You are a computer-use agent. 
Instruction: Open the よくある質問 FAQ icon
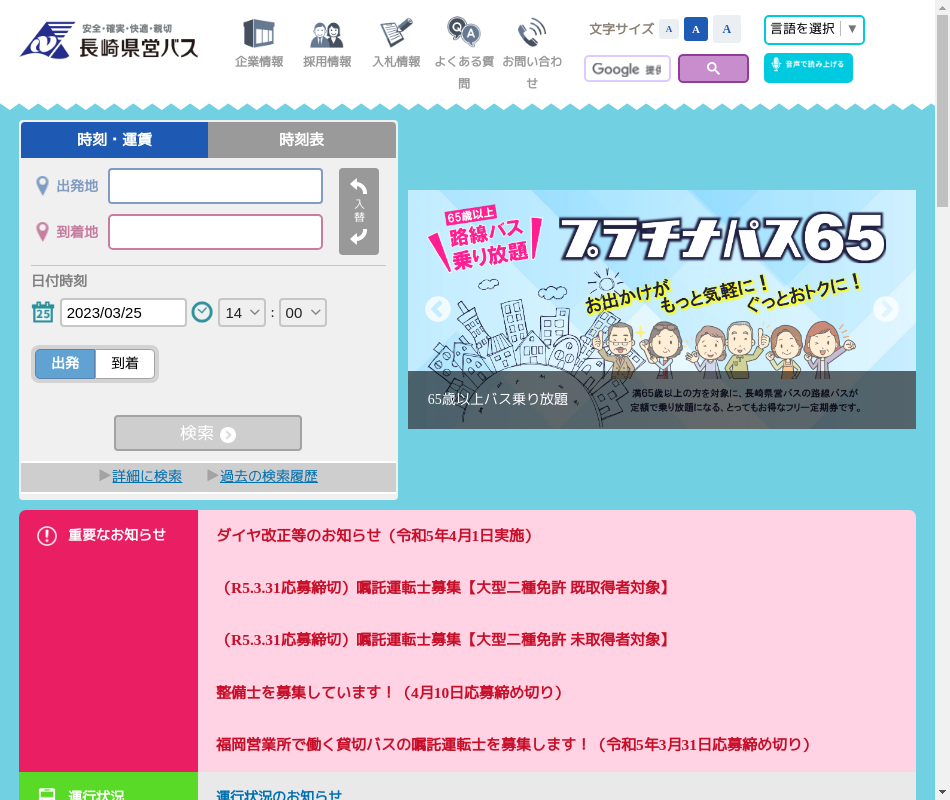[x=463, y=34]
